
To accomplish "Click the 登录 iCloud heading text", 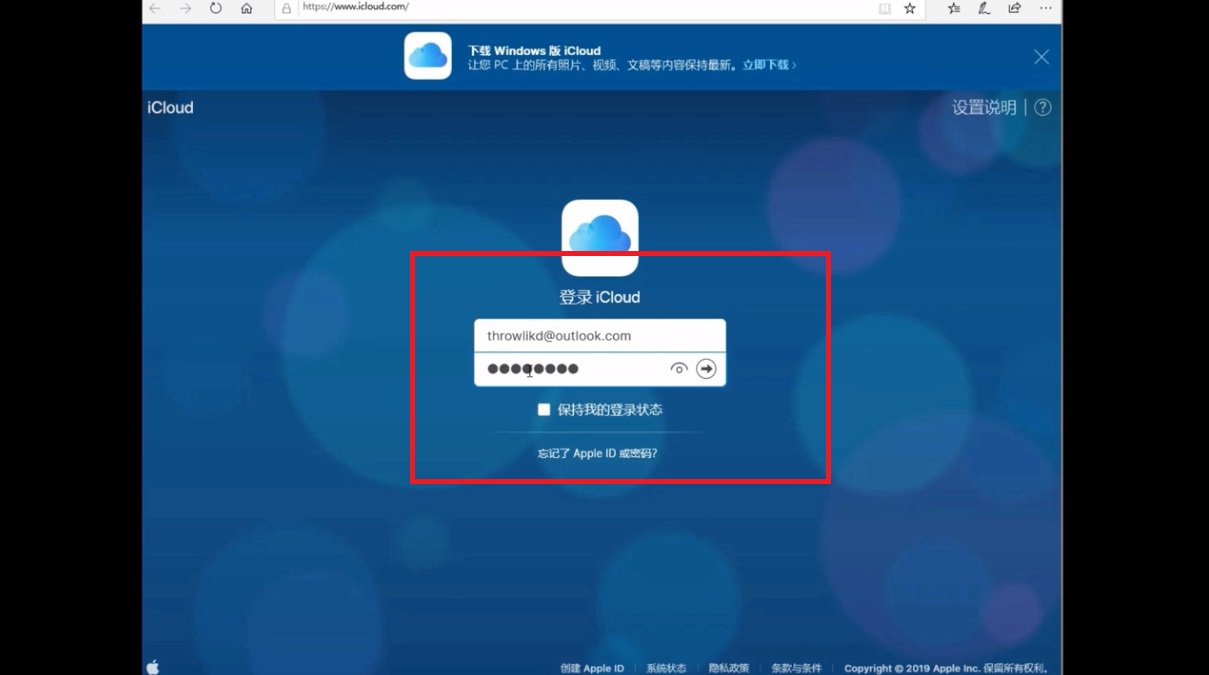I will [599, 297].
